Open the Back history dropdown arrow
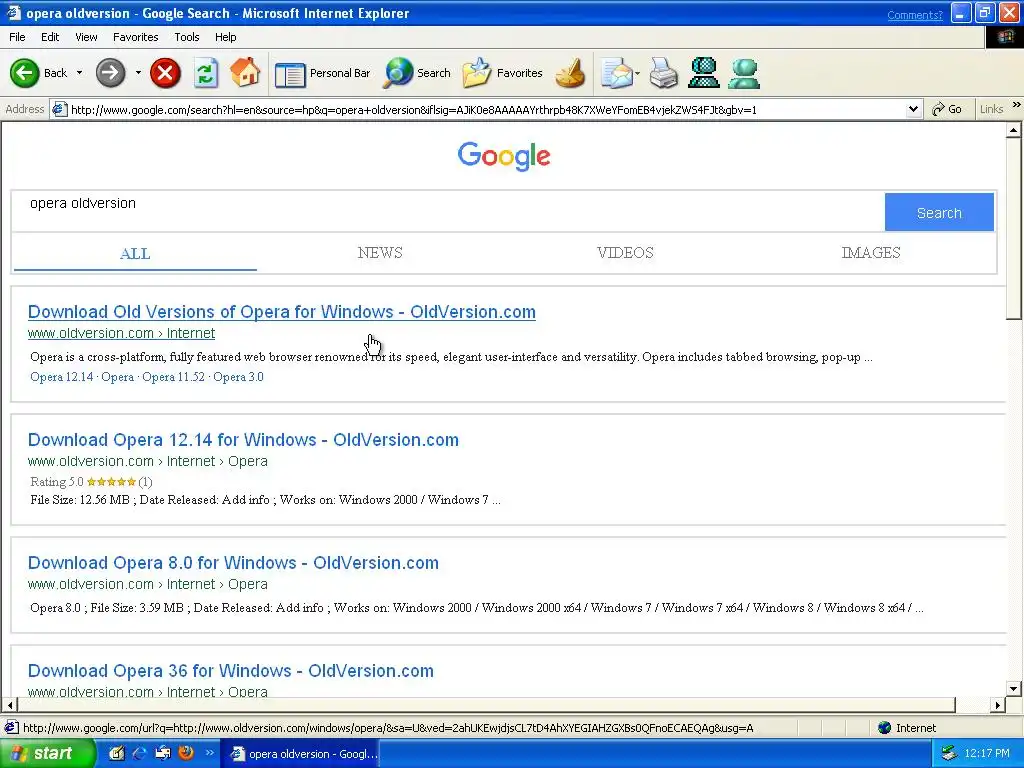The width and height of the screenshot is (1024, 768). coord(80,73)
